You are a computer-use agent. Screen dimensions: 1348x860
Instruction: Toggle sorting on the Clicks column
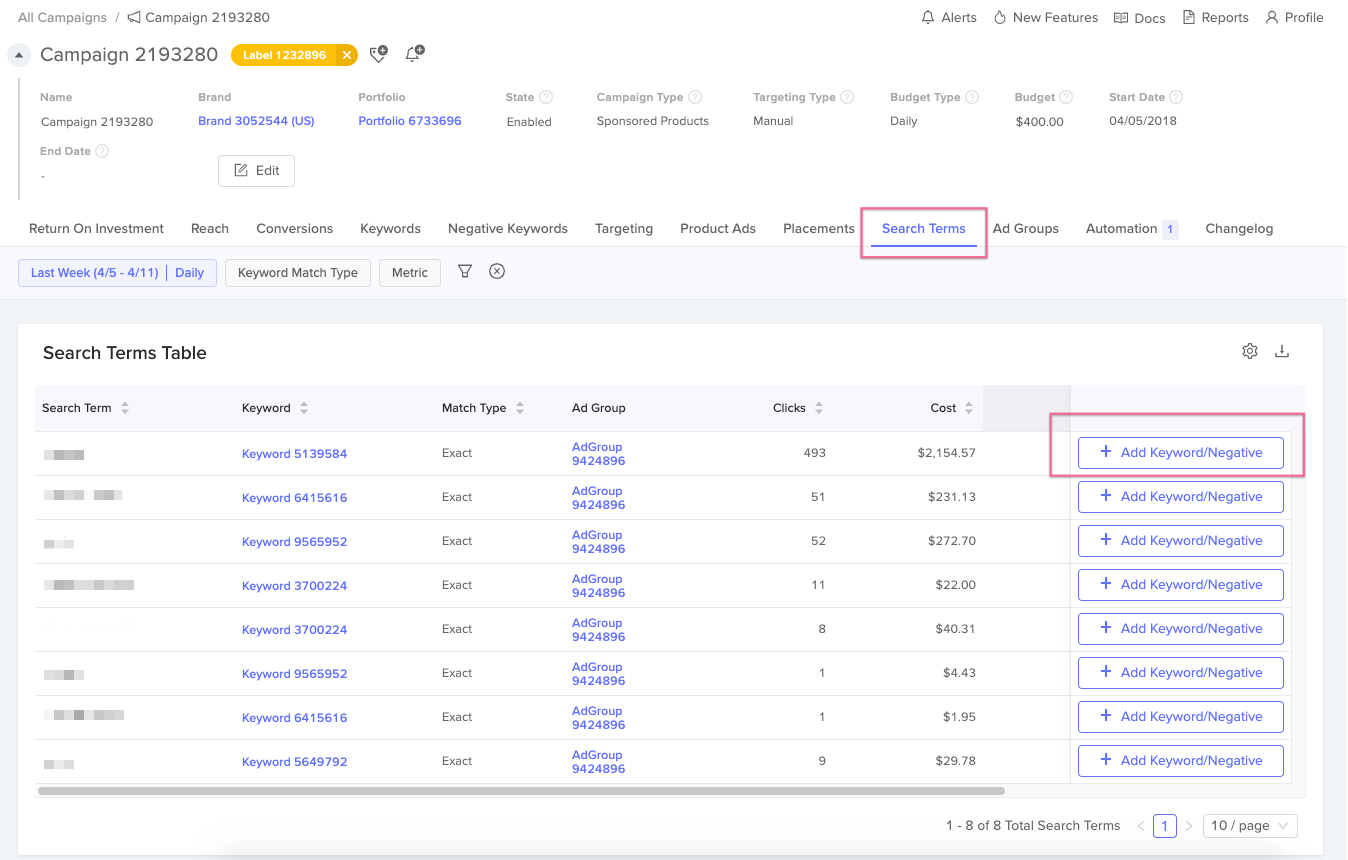pos(819,407)
